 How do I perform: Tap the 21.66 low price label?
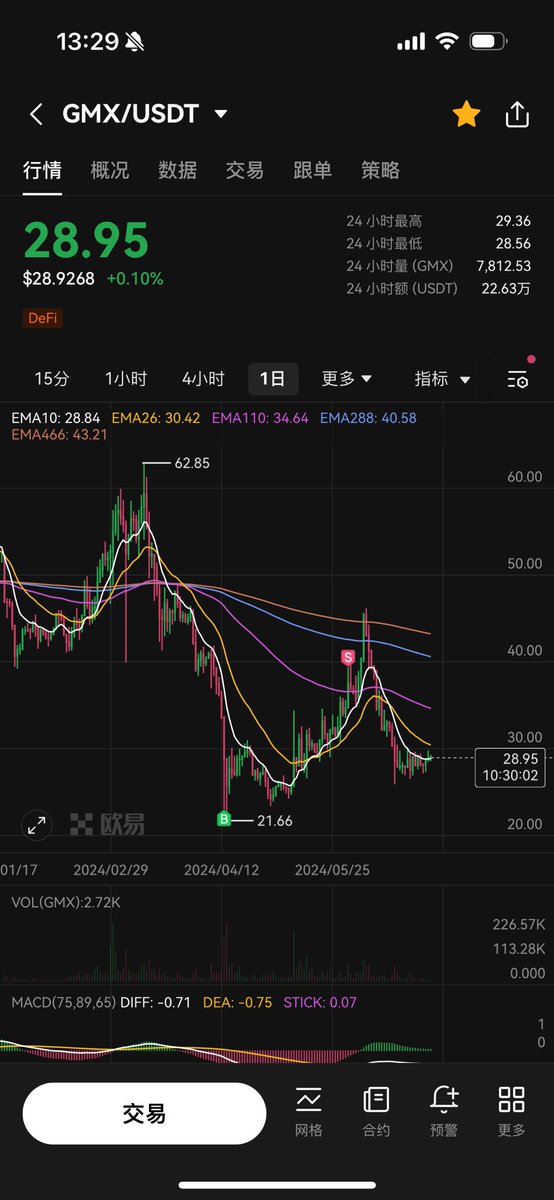click(x=275, y=820)
